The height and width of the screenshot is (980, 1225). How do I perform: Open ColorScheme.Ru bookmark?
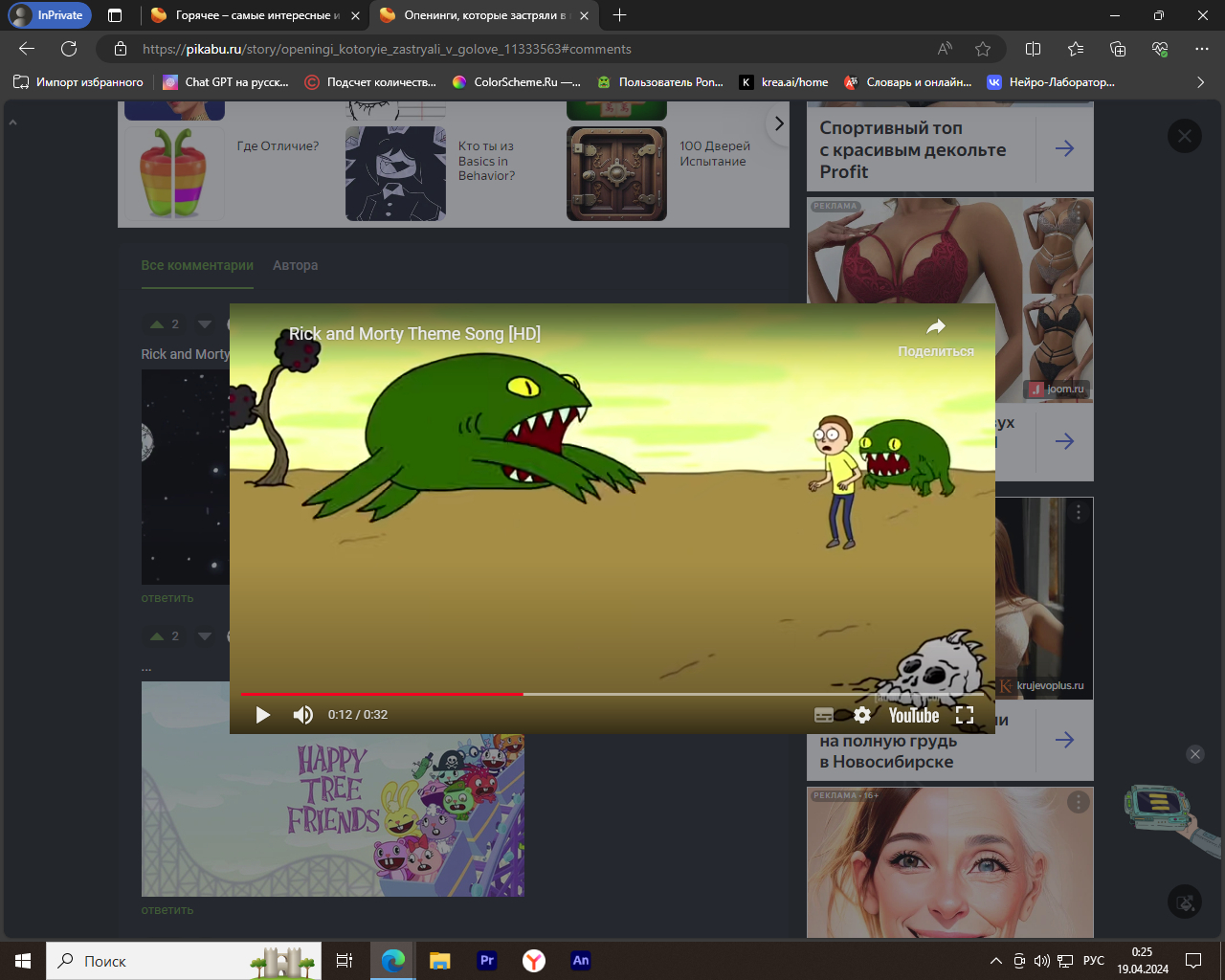[517, 82]
